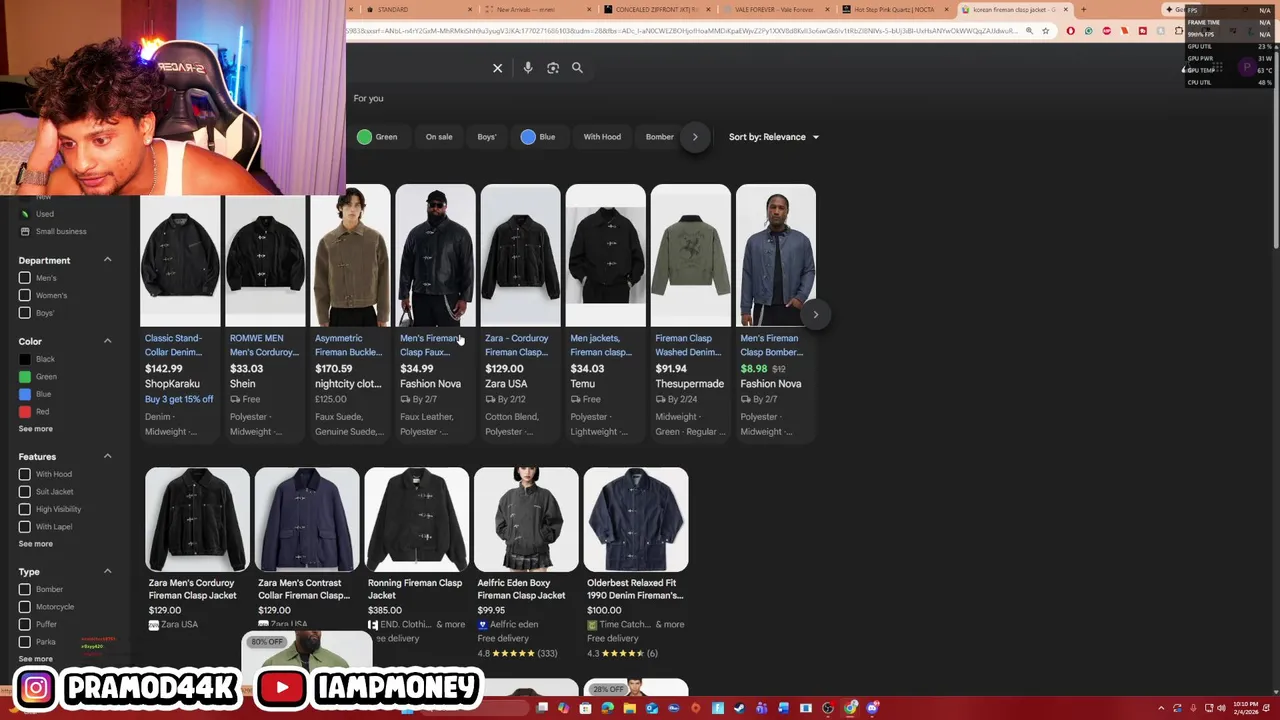The width and height of the screenshot is (1280, 720).
Task: Open the new browser tab plus button
Action: (1083, 10)
